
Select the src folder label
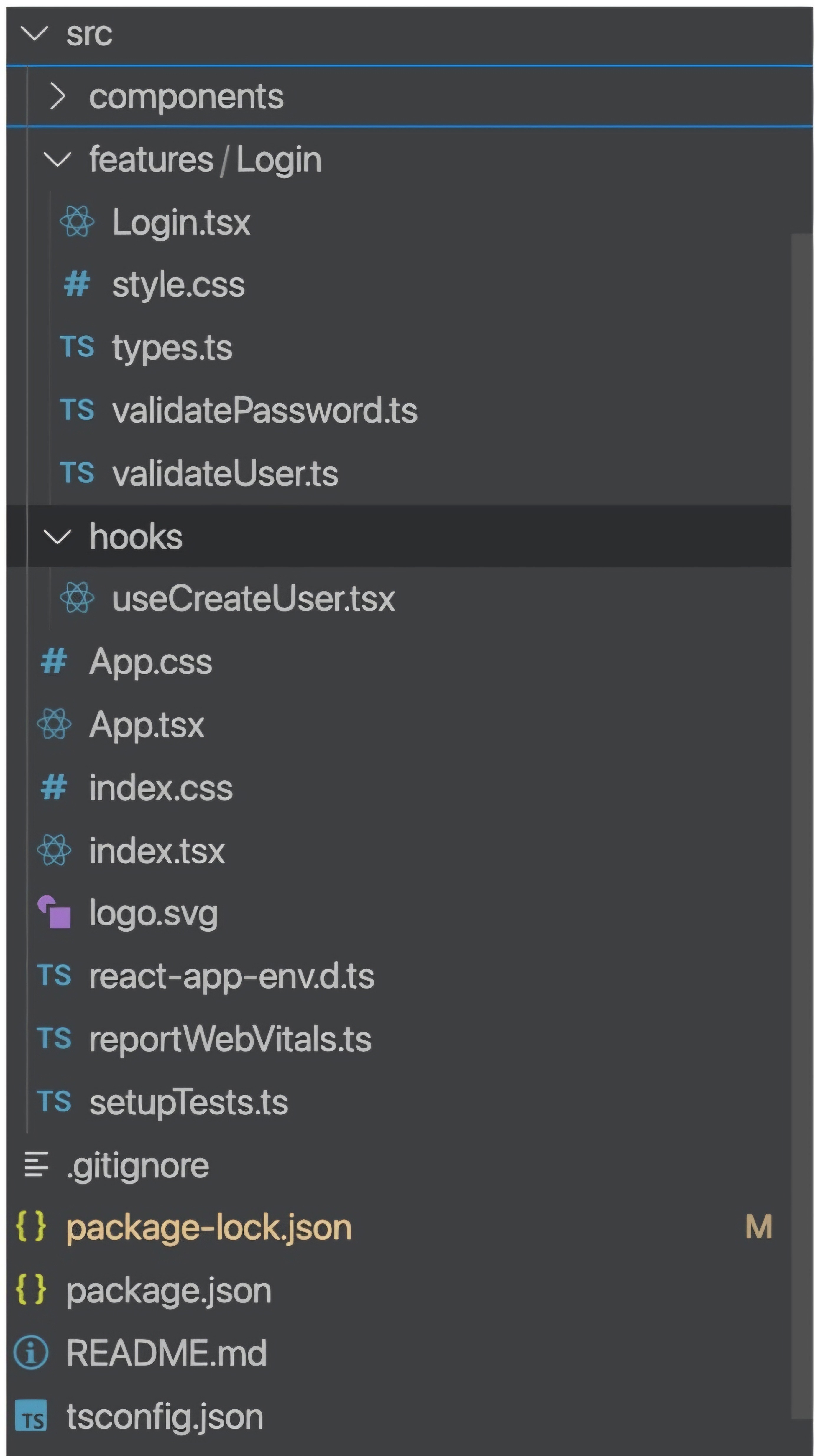(x=89, y=34)
